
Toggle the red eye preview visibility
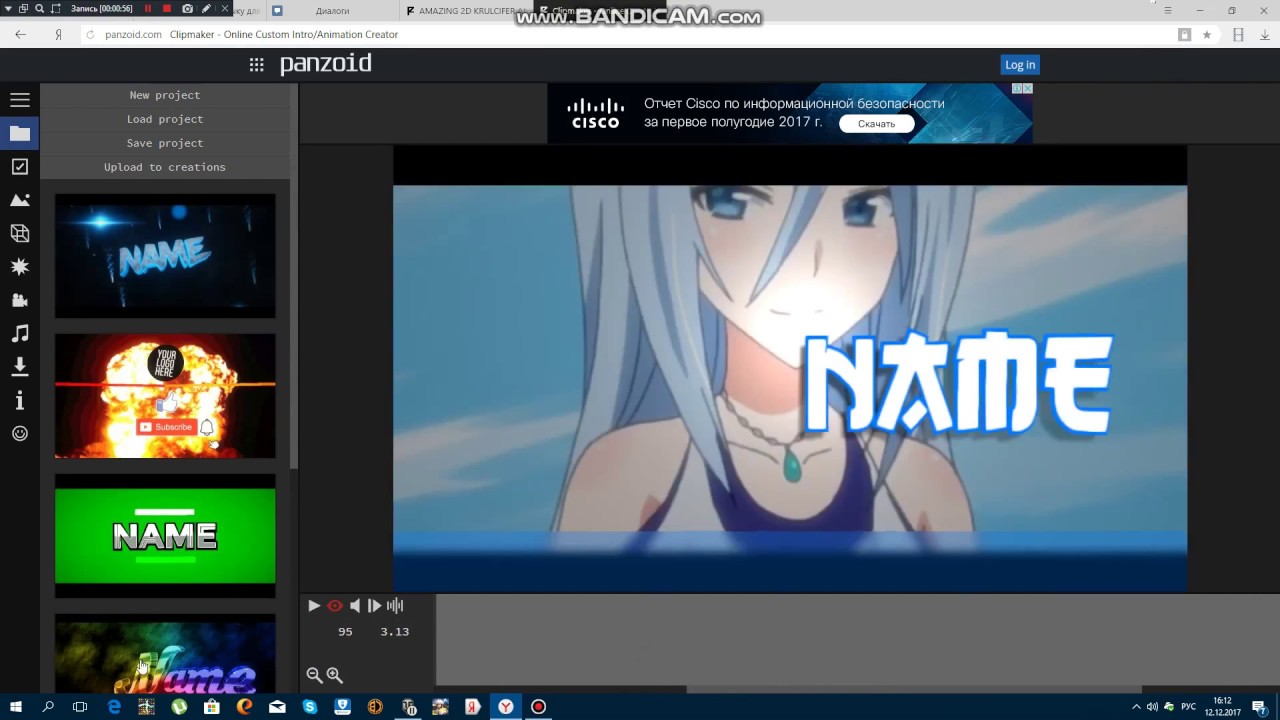(x=335, y=605)
